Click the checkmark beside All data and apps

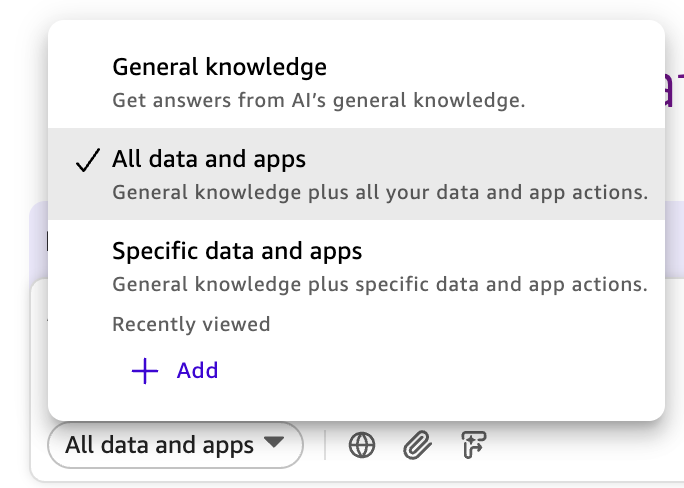click(x=88, y=160)
